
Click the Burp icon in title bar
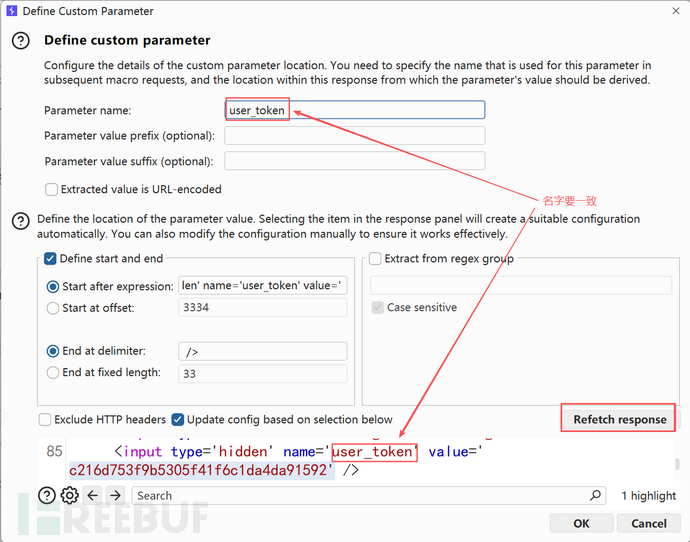(x=11, y=11)
